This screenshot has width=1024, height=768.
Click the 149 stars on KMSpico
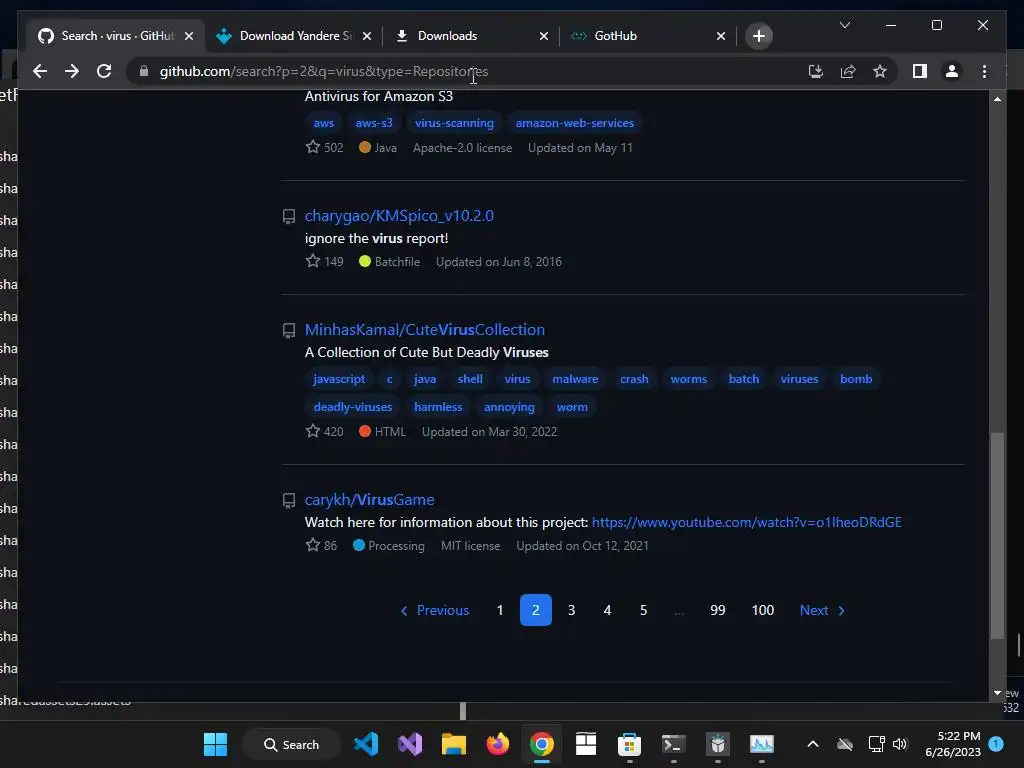(325, 262)
